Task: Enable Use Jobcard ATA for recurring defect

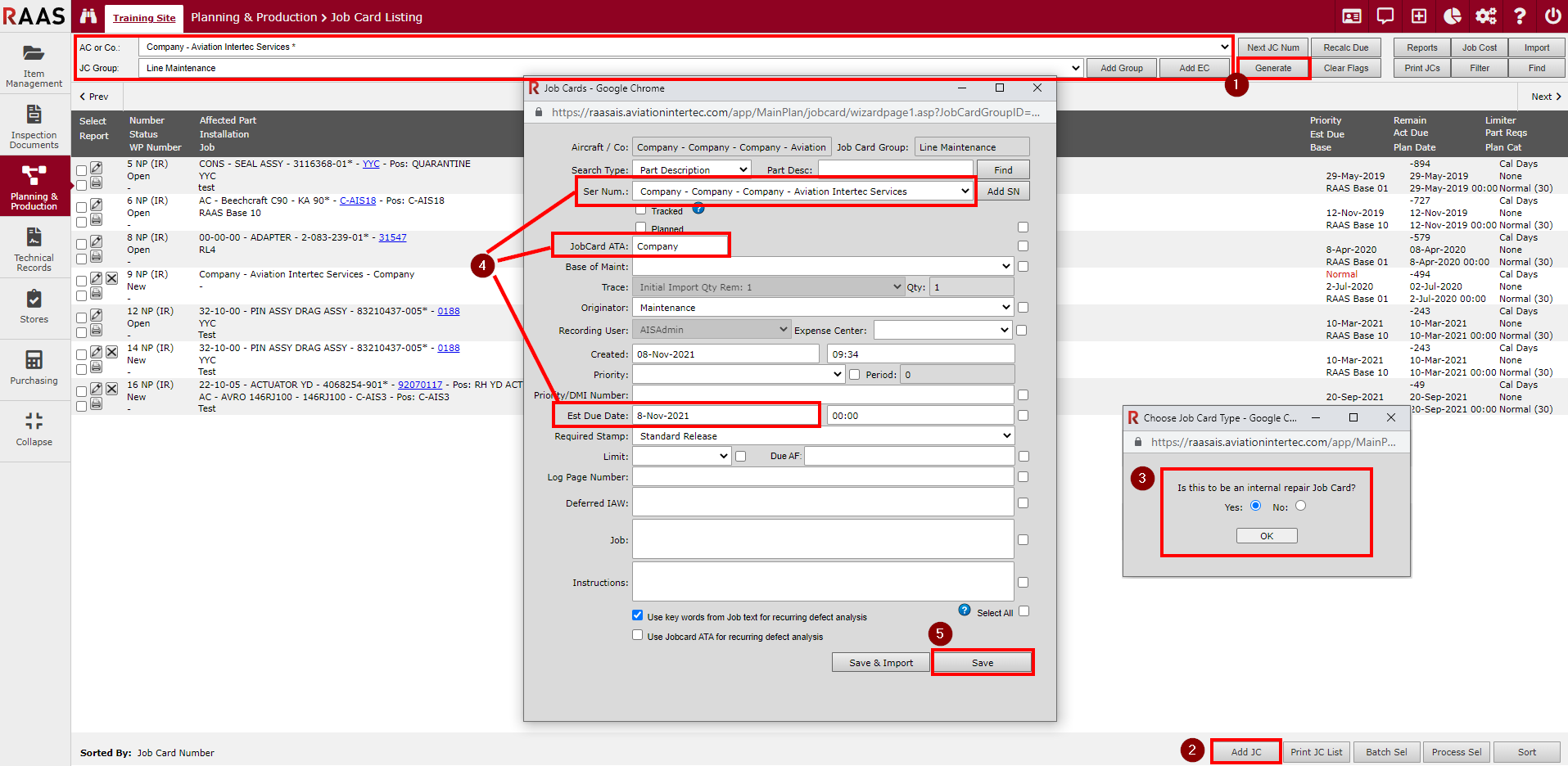Action: click(x=637, y=635)
